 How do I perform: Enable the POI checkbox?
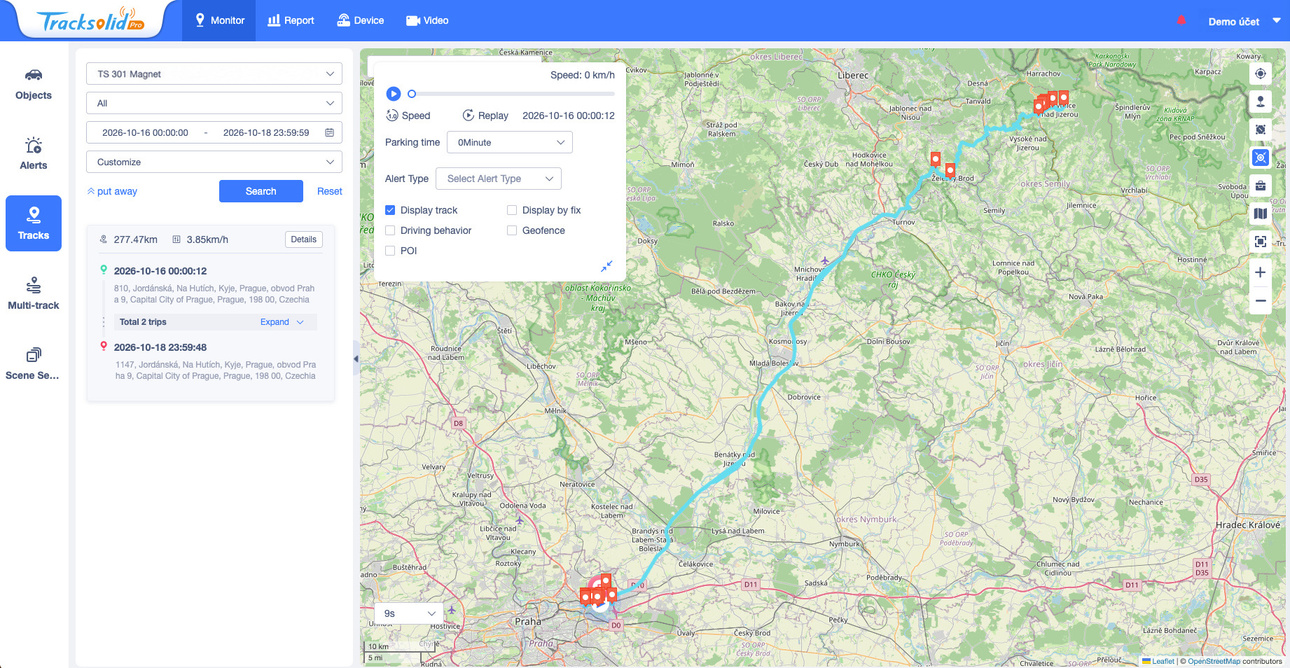click(x=390, y=250)
